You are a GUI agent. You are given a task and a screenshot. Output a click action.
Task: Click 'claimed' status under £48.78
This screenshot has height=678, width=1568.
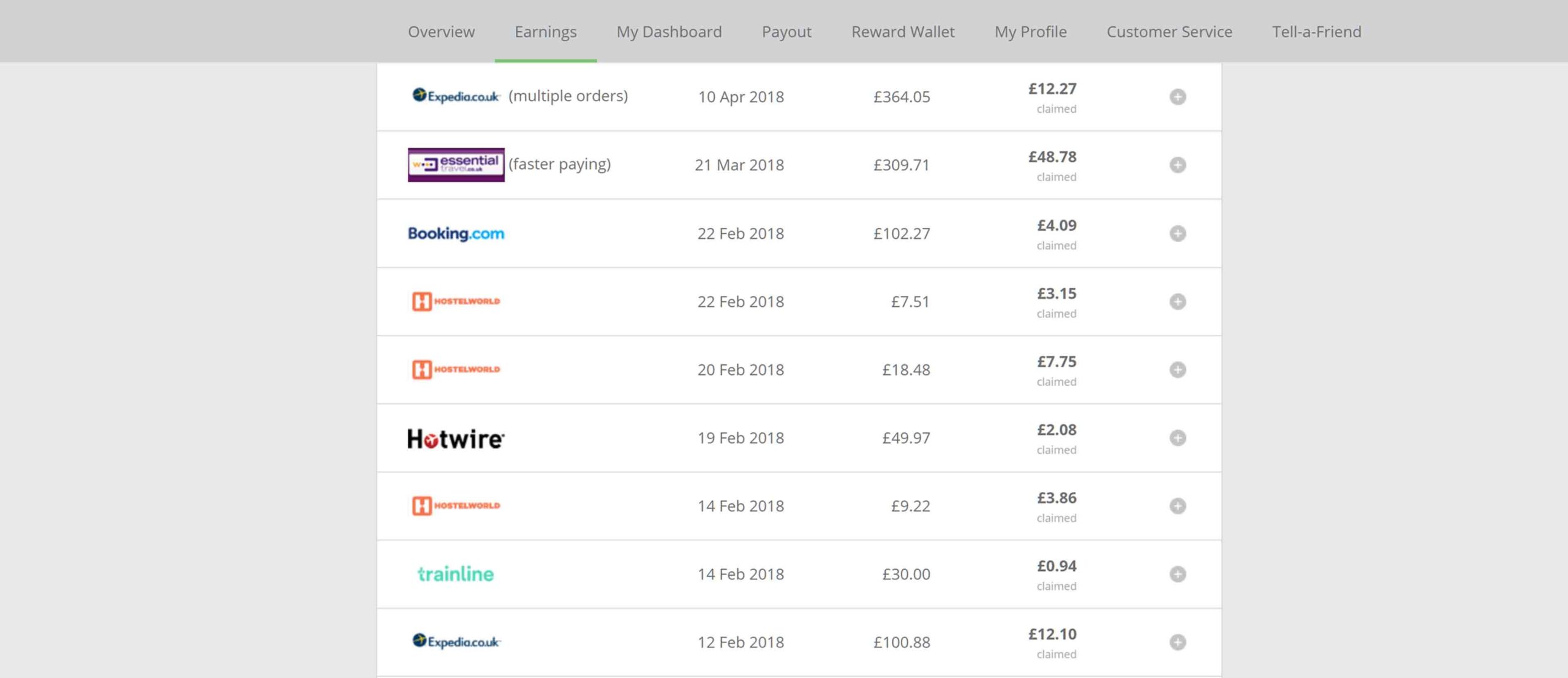[1056, 177]
